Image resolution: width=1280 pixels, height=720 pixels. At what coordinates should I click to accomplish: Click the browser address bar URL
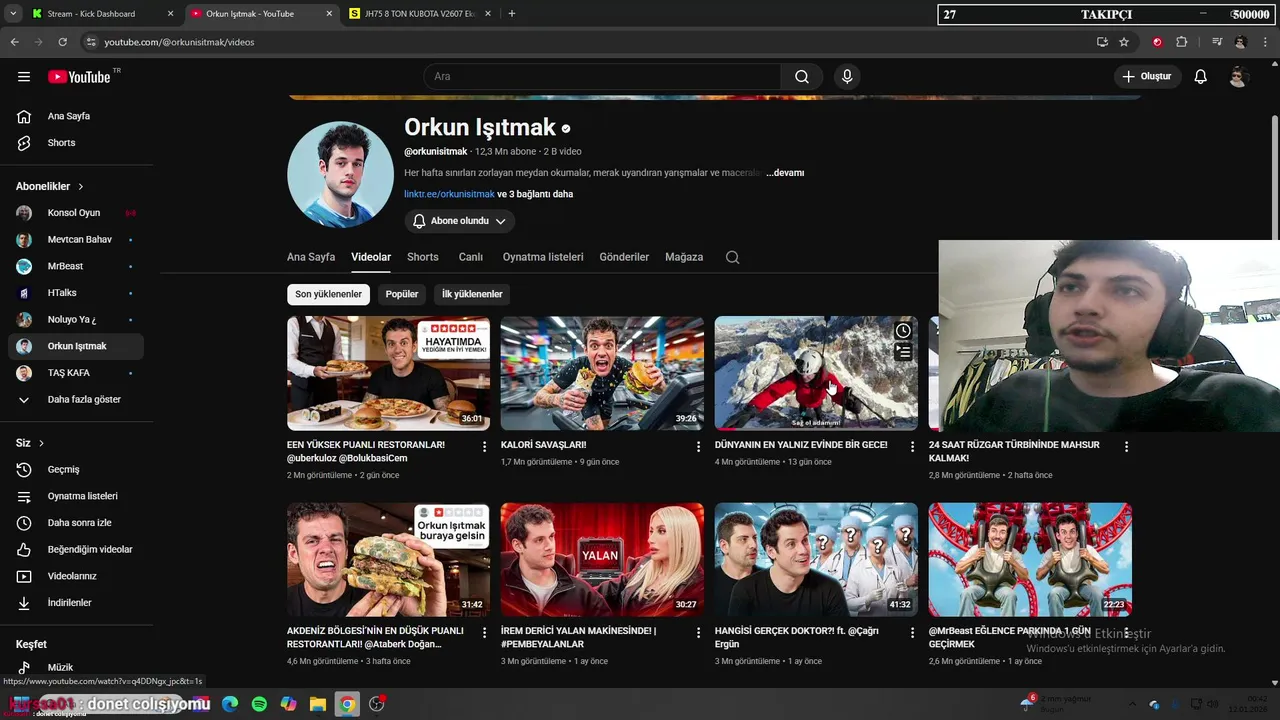pos(179,42)
